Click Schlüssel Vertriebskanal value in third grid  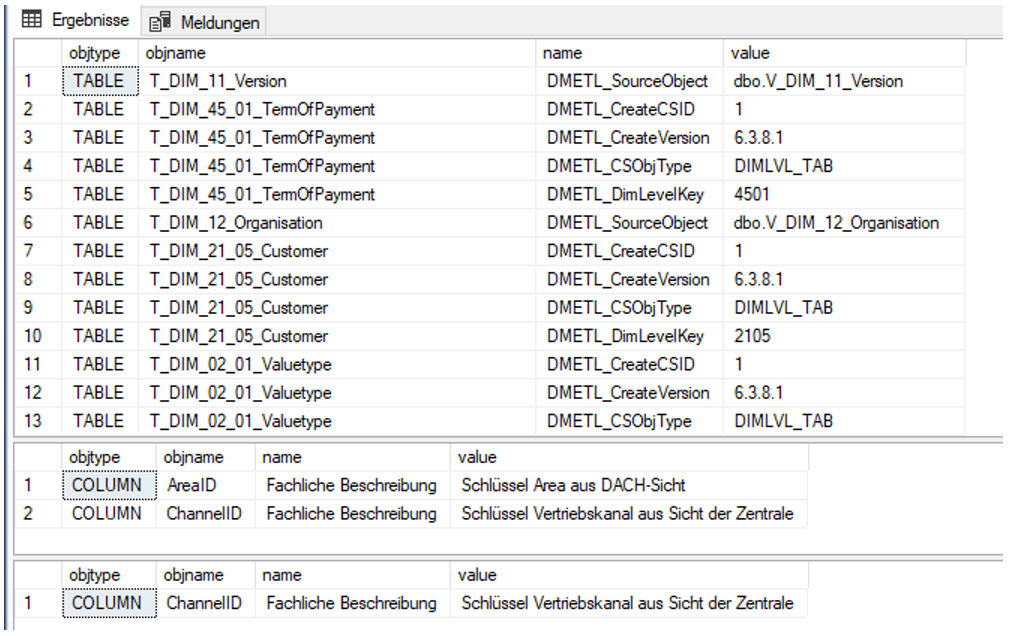[x=629, y=603]
